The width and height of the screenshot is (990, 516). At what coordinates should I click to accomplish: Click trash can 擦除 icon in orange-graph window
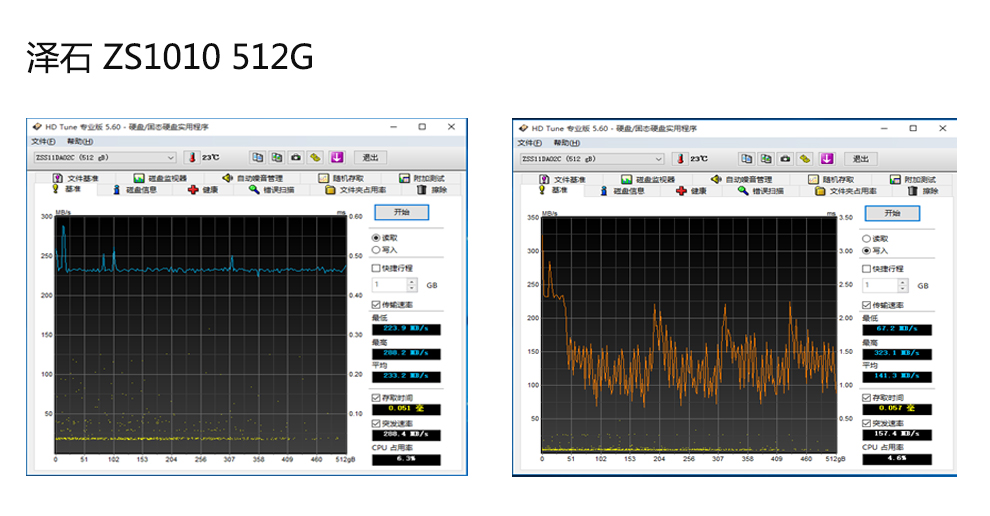[x=912, y=190]
